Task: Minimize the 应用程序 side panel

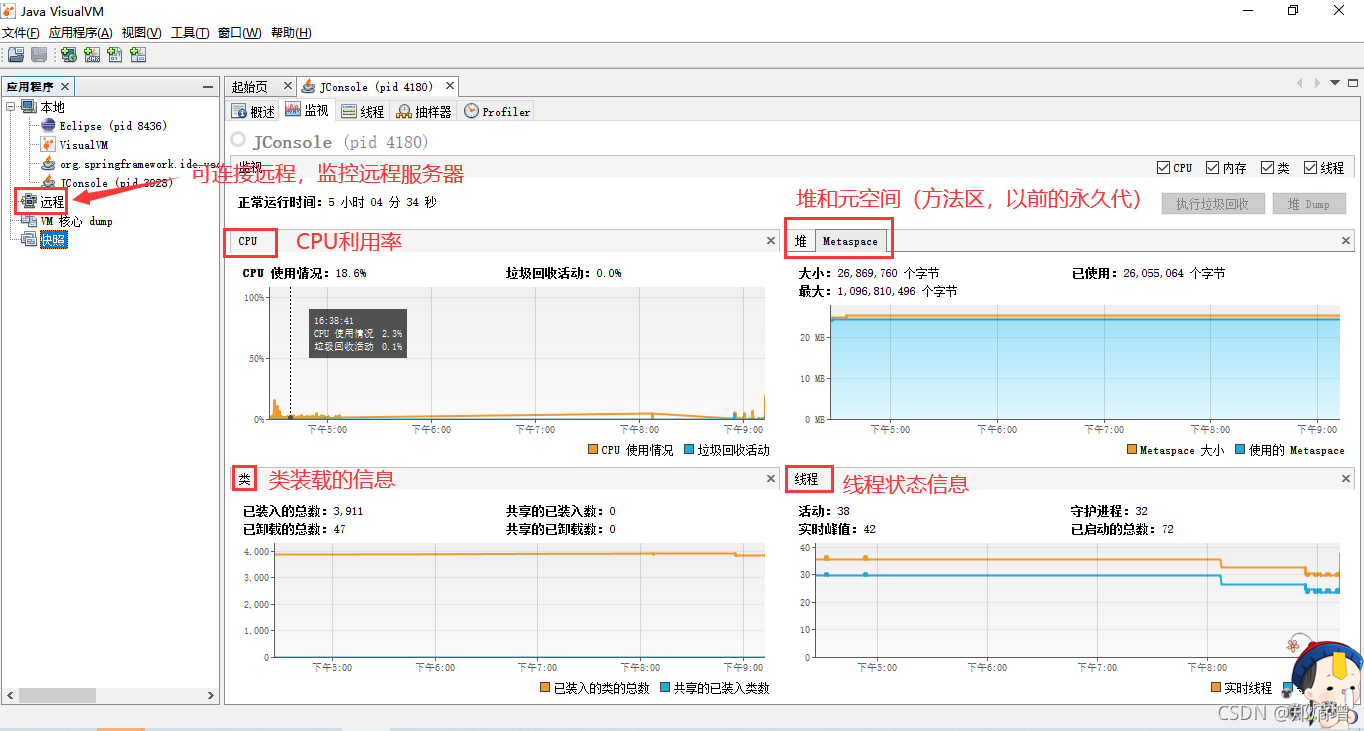Action: pos(208,87)
